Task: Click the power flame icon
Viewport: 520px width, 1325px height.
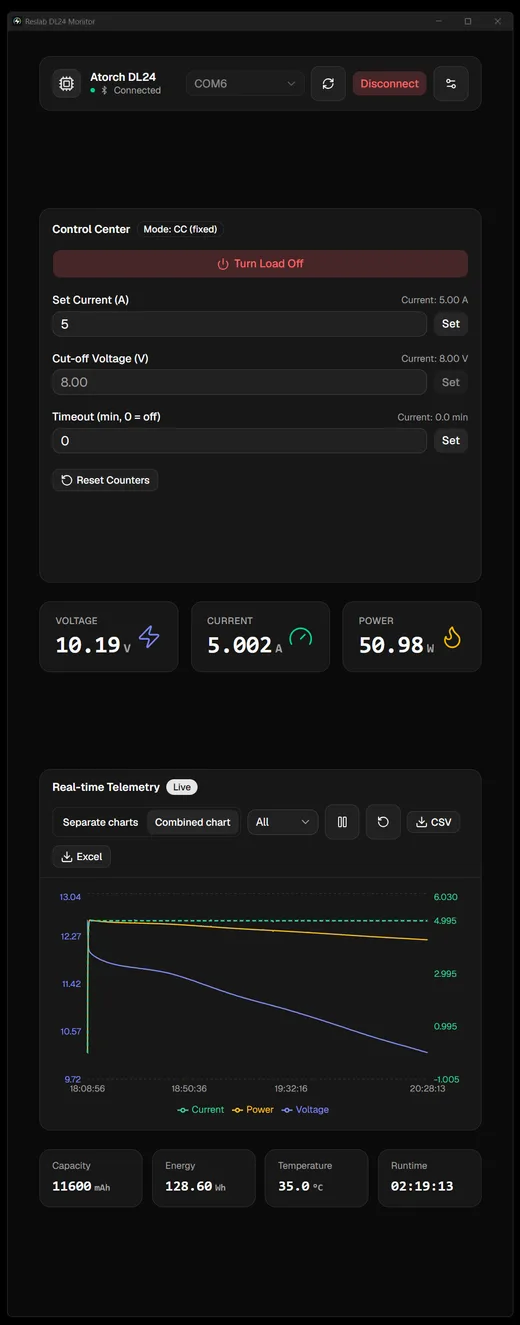Action: coord(452,637)
